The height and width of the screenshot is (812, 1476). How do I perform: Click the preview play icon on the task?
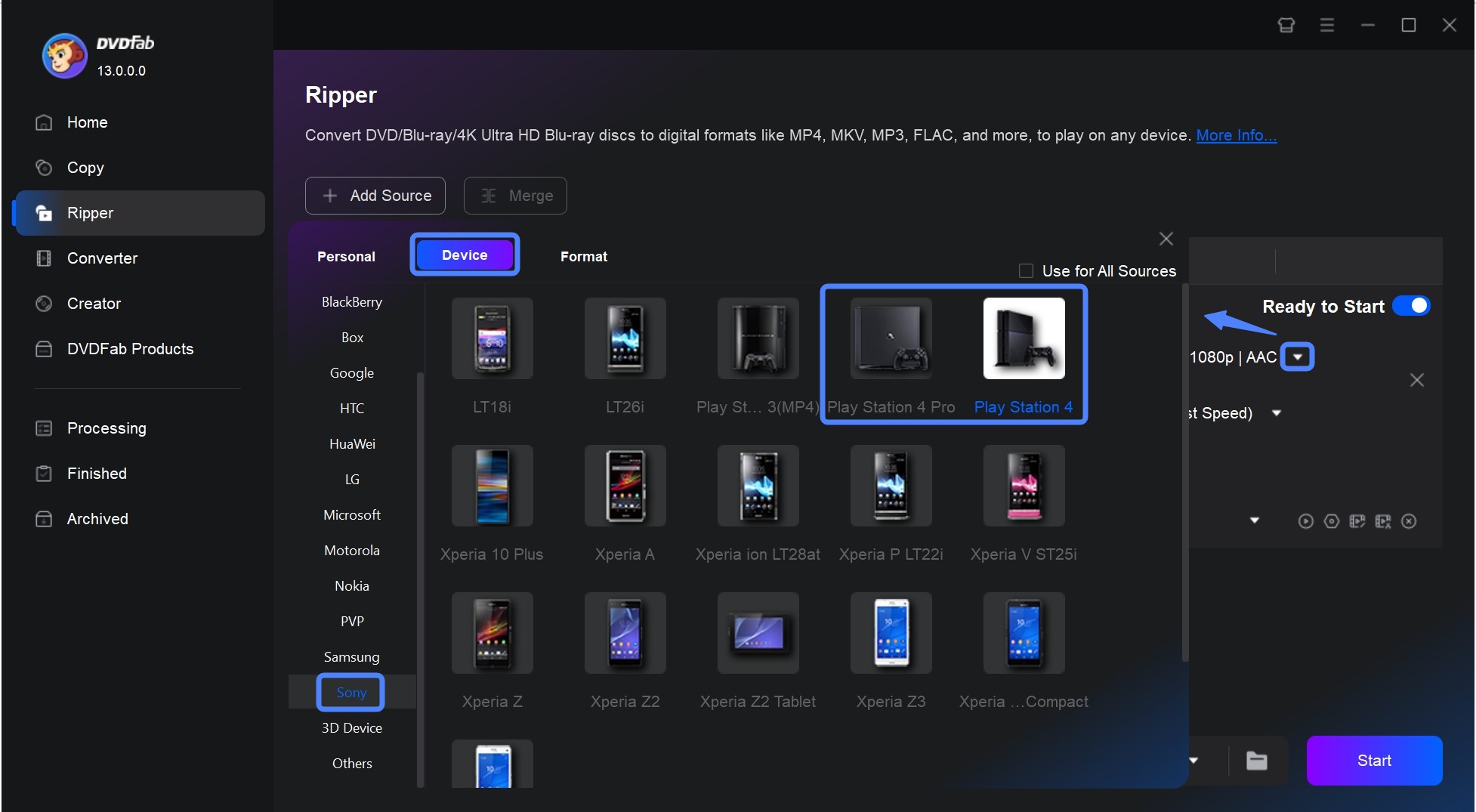(1306, 520)
